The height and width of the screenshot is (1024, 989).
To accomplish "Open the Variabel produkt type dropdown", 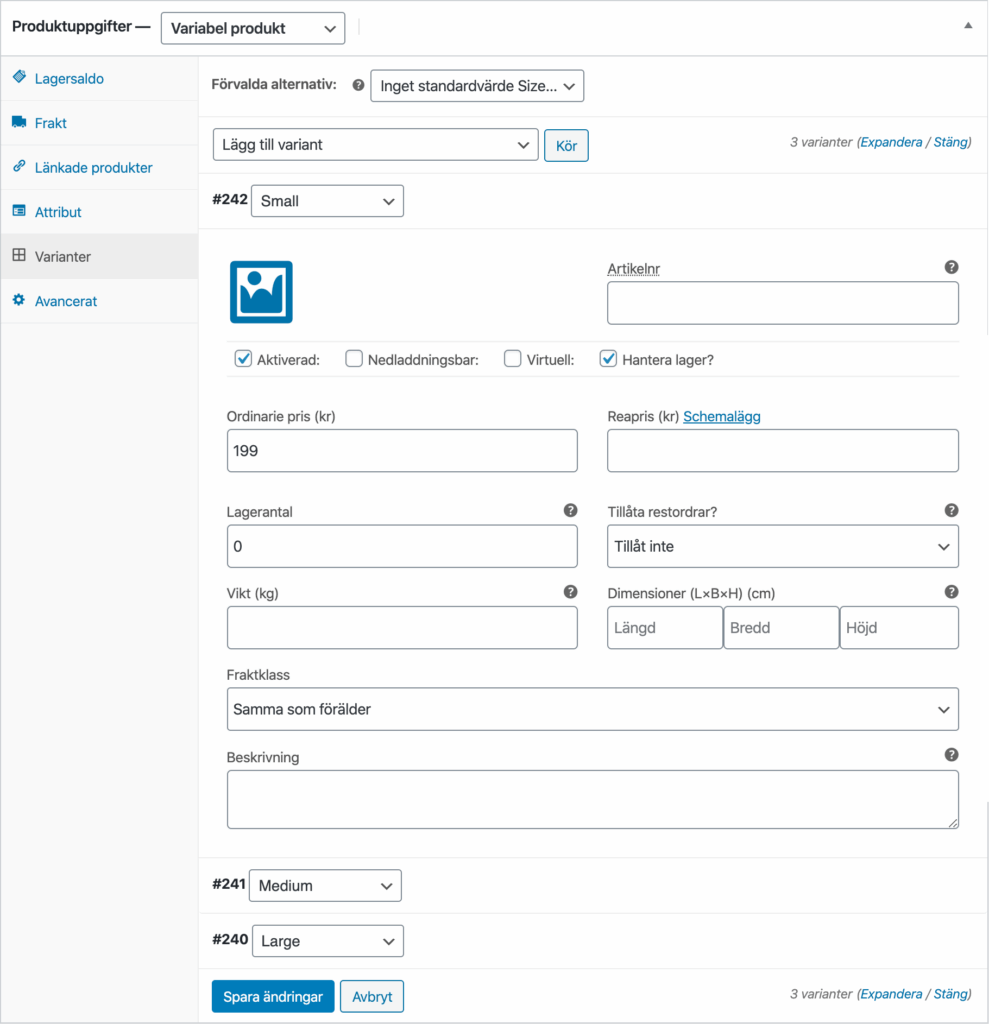I will click(x=252, y=28).
